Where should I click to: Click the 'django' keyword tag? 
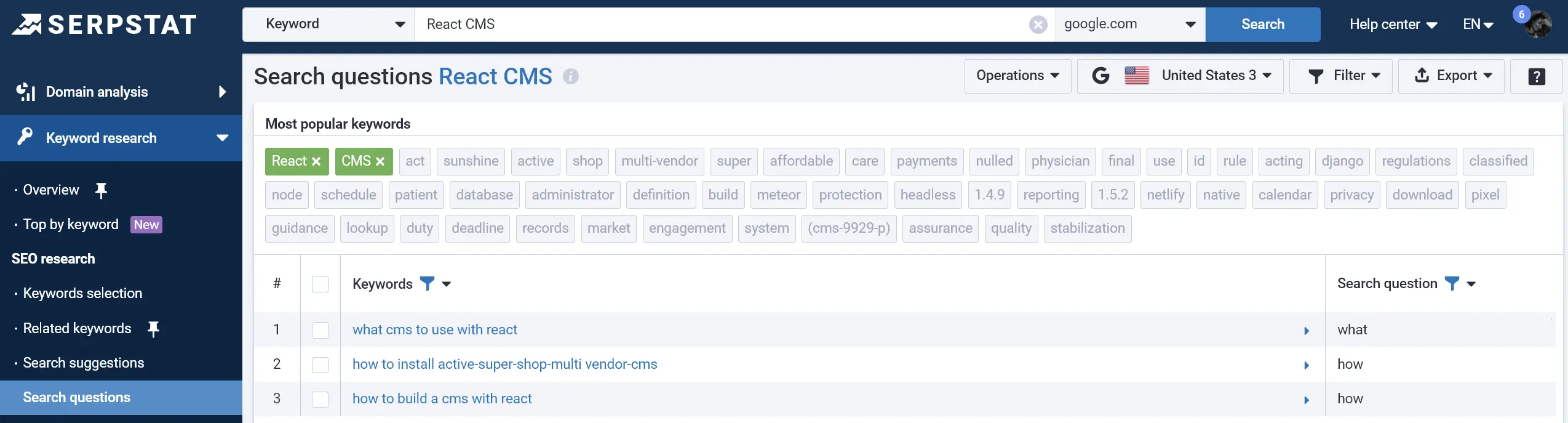(1342, 161)
